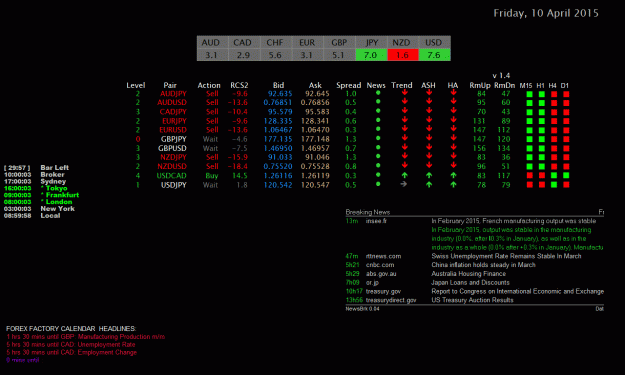625x375 pixels.
Task: Click the ASH down arrow in GBPUSD row
Action: pyautogui.click(x=429, y=147)
